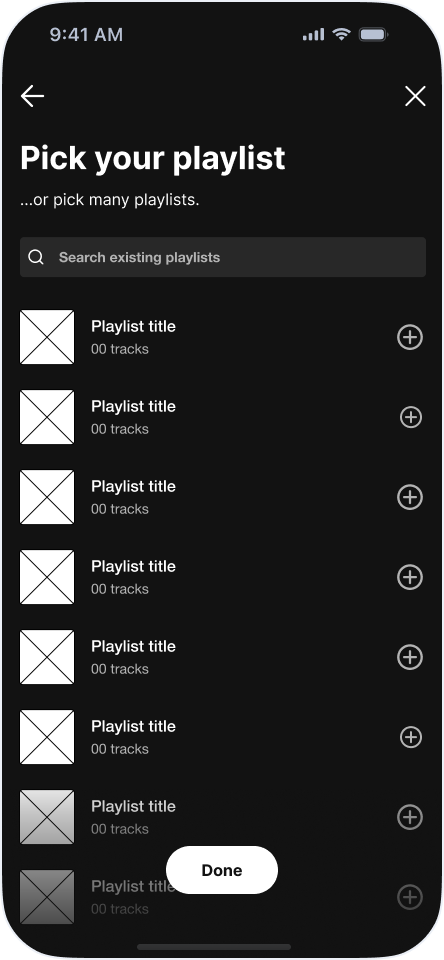This screenshot has height=960, width=444.
Task: Click the search magnifier icon
Action: point(36,257)
